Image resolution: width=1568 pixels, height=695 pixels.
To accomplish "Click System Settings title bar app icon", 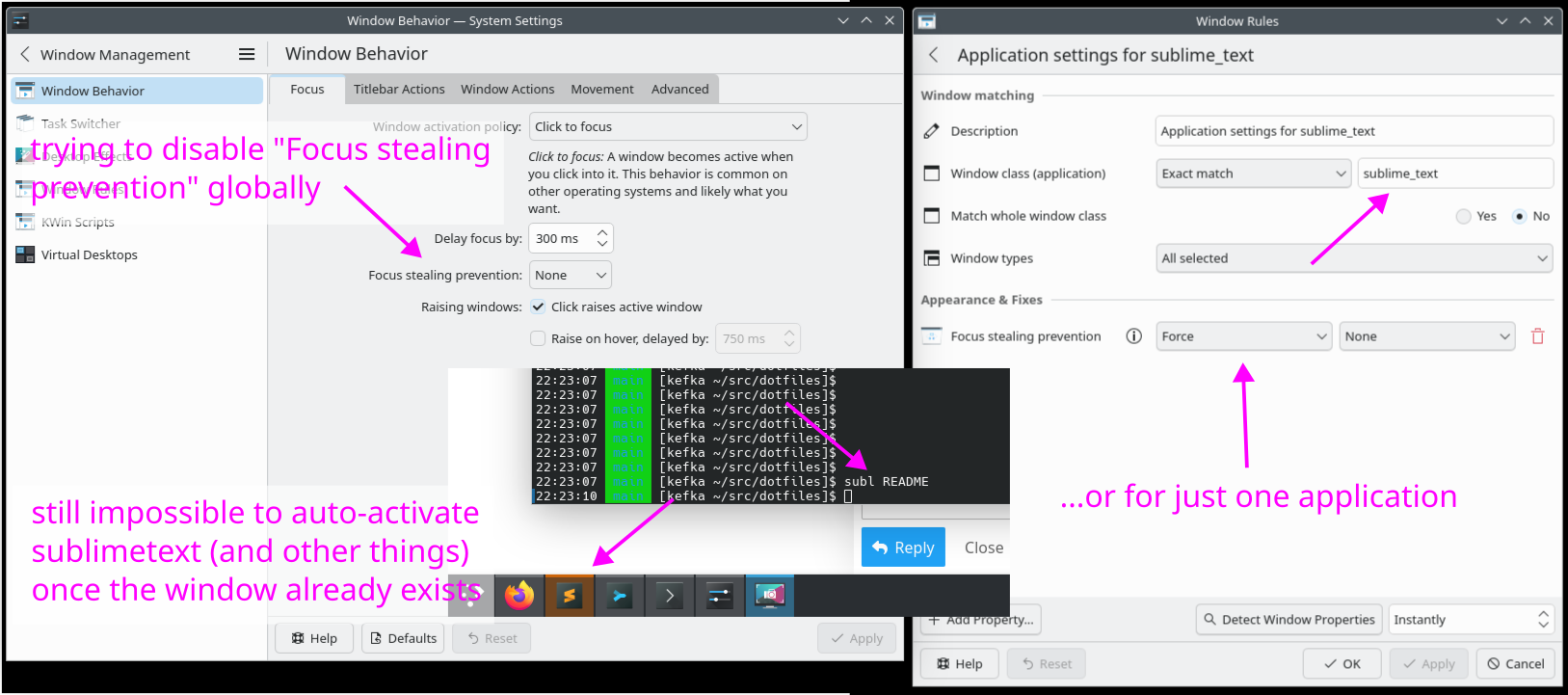I will click(x=20, y=20).
